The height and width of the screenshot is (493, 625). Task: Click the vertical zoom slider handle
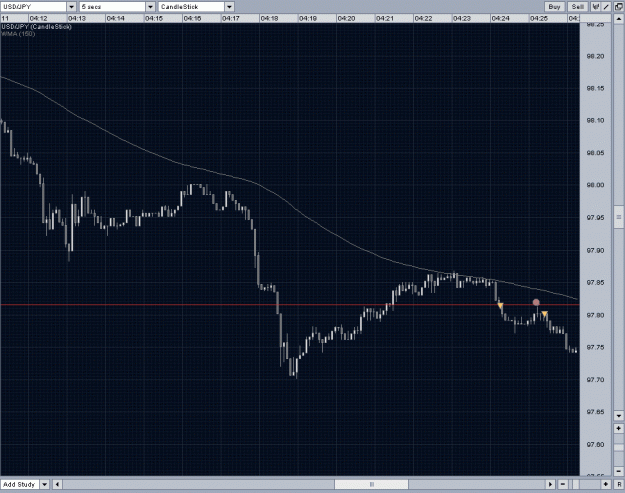coord(619,448)
